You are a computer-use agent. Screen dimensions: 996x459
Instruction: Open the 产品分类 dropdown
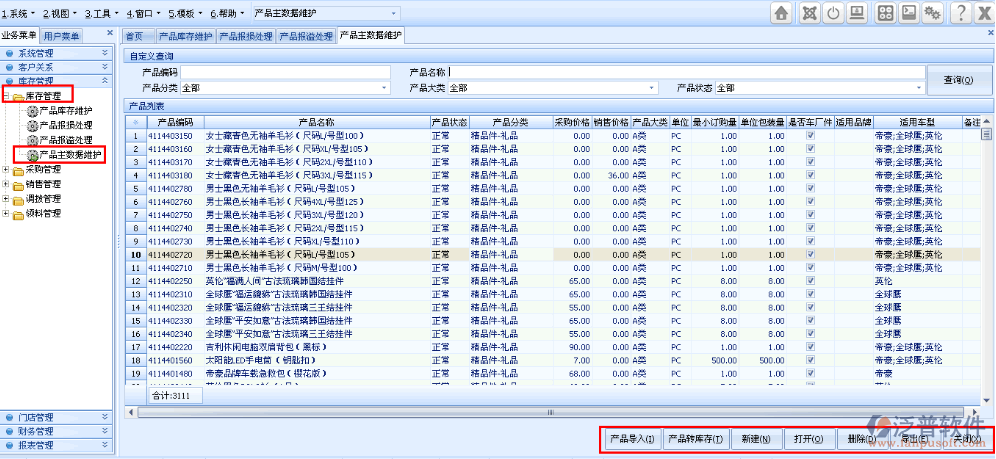click(384, 88)
